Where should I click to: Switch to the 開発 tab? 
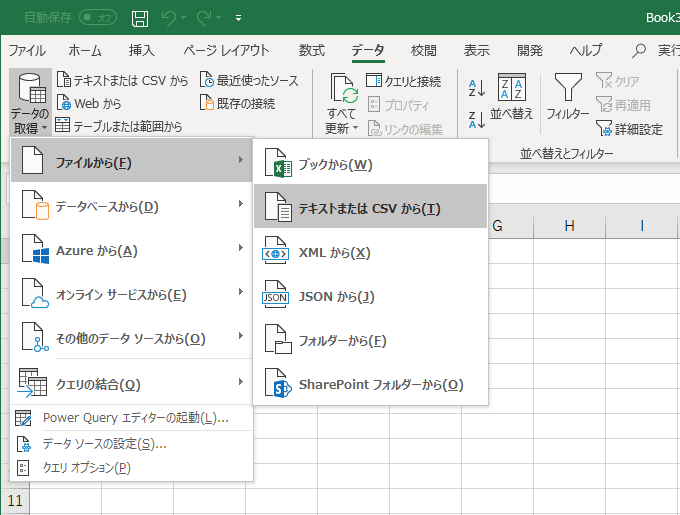point(530,51)
